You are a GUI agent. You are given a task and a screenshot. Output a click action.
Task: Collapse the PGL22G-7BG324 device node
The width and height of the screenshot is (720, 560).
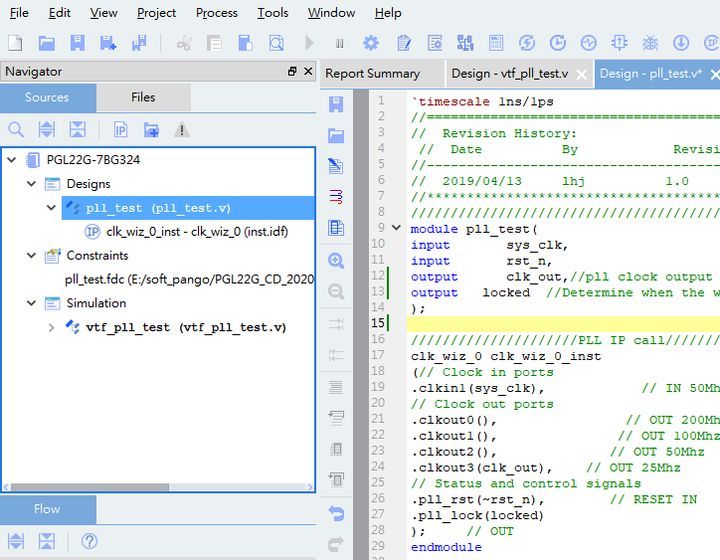click(13, 160)
